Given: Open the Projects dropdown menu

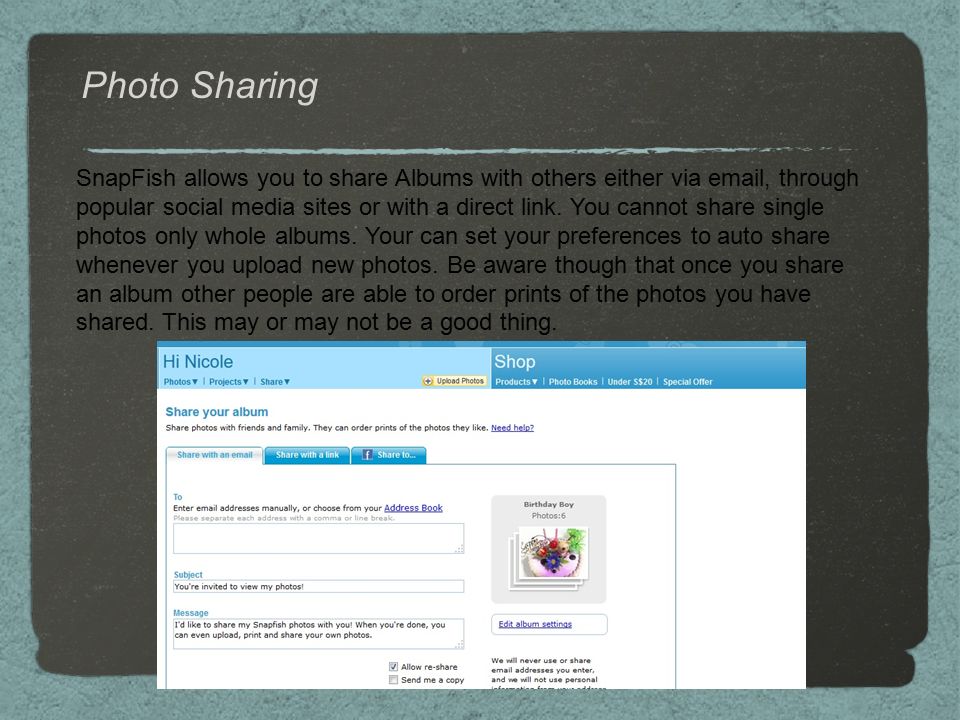Looking at the screenshot, I should (x=228, y=381).
